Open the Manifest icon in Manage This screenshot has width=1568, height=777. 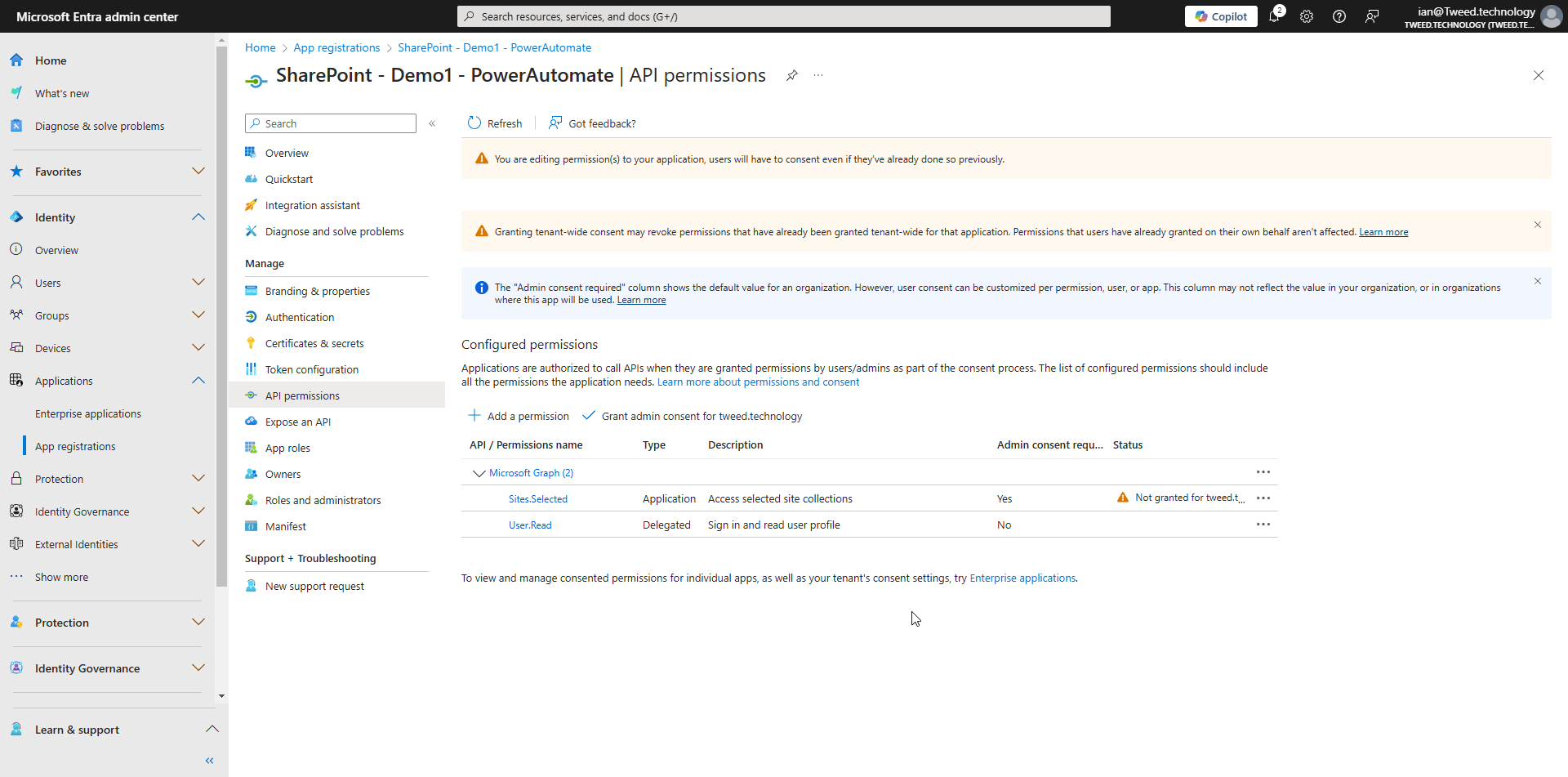click(x=251, y=526)
